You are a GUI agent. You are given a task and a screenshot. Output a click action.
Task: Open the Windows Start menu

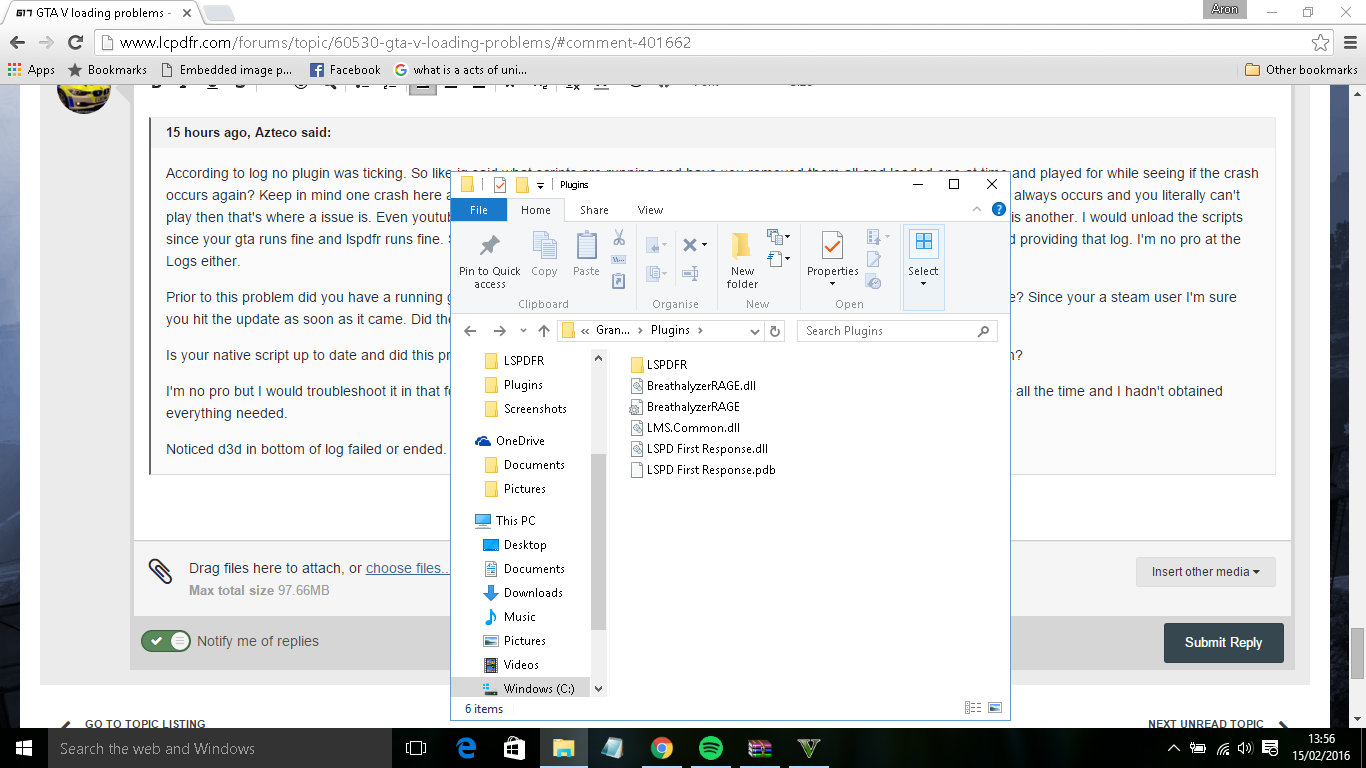click(24, 748)
